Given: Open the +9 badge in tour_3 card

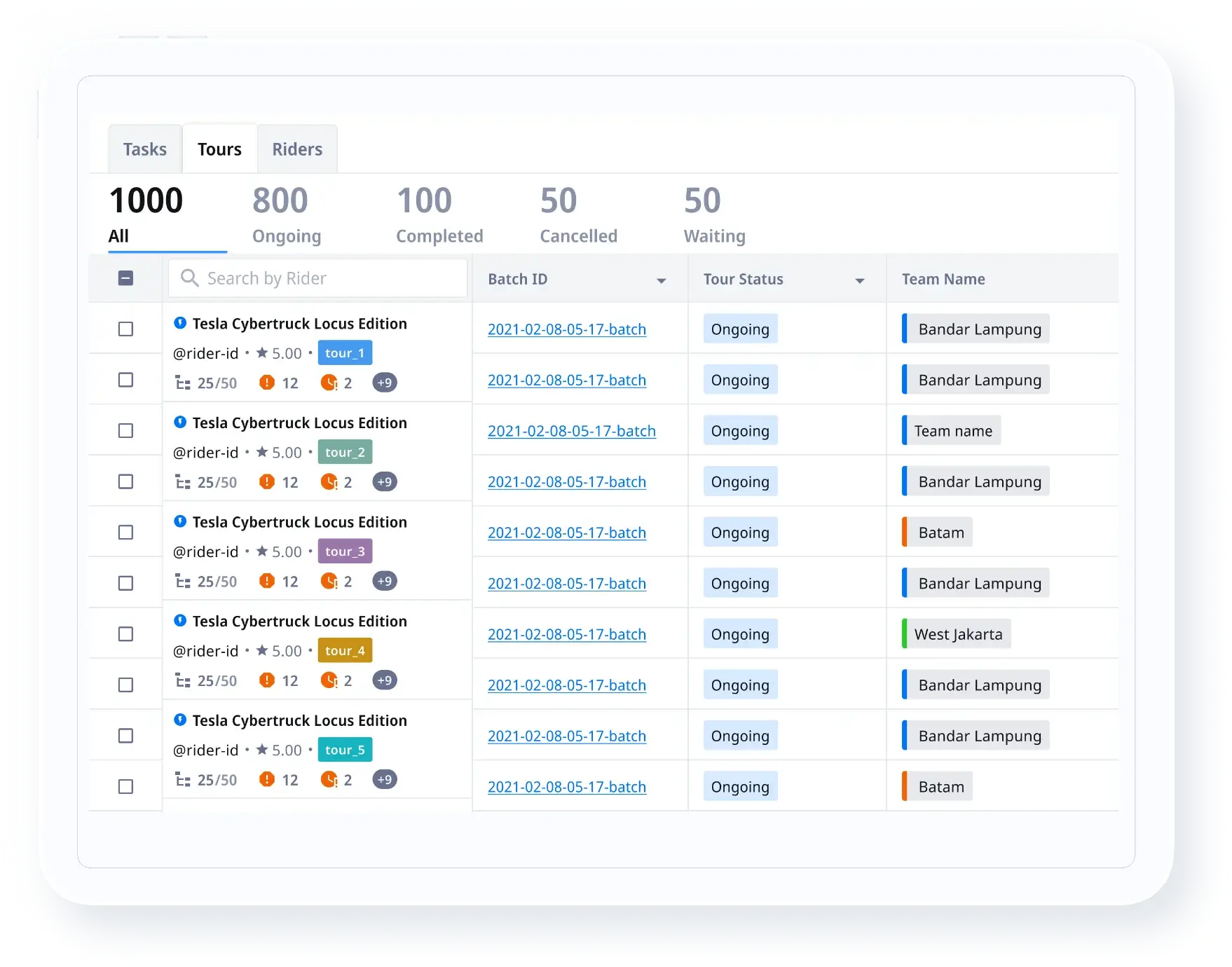Looking at the screenshot, I should pyautogui.click(x=385, y=581).
